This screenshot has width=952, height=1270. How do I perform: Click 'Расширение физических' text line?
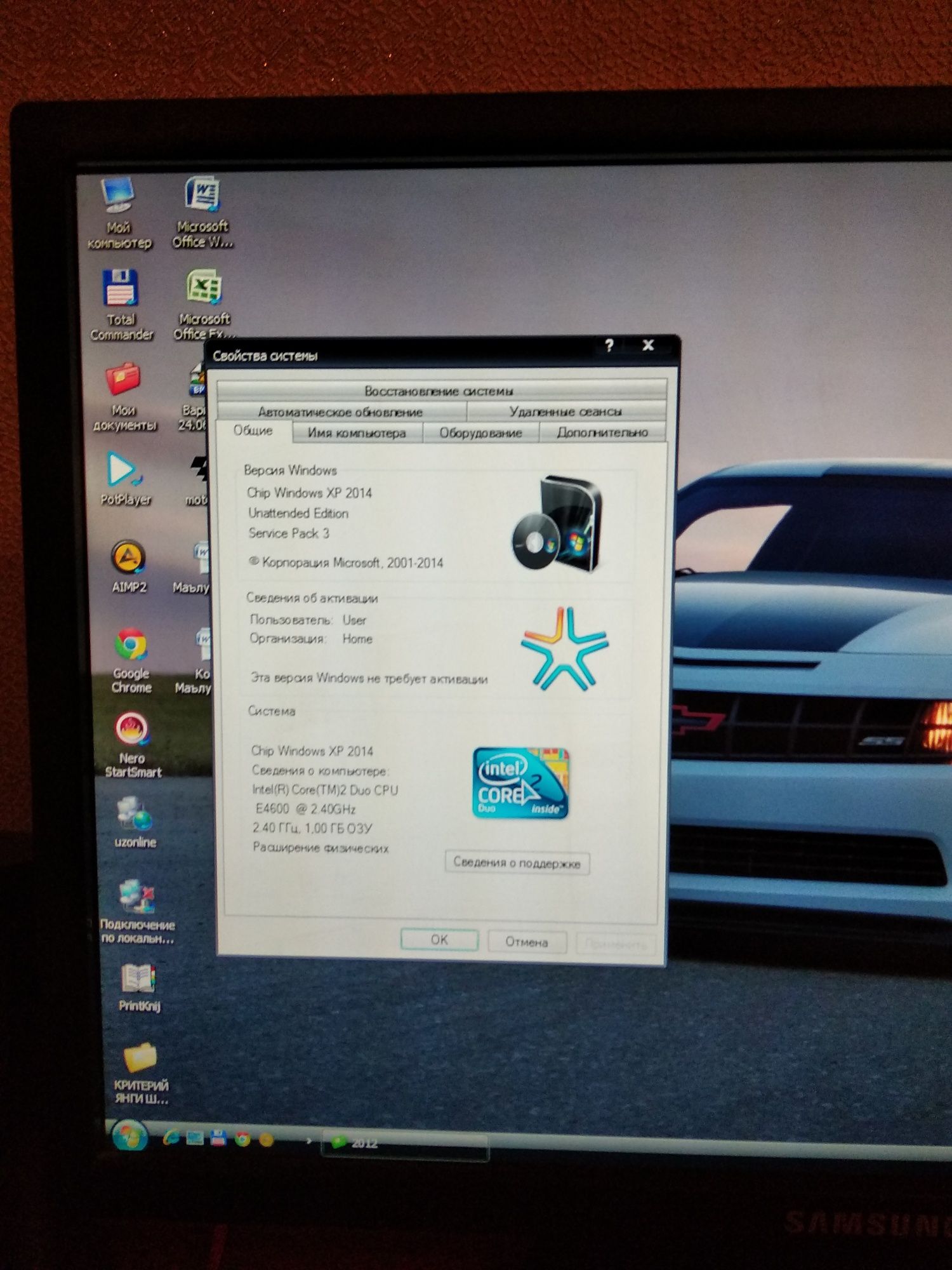coord(321,848)
